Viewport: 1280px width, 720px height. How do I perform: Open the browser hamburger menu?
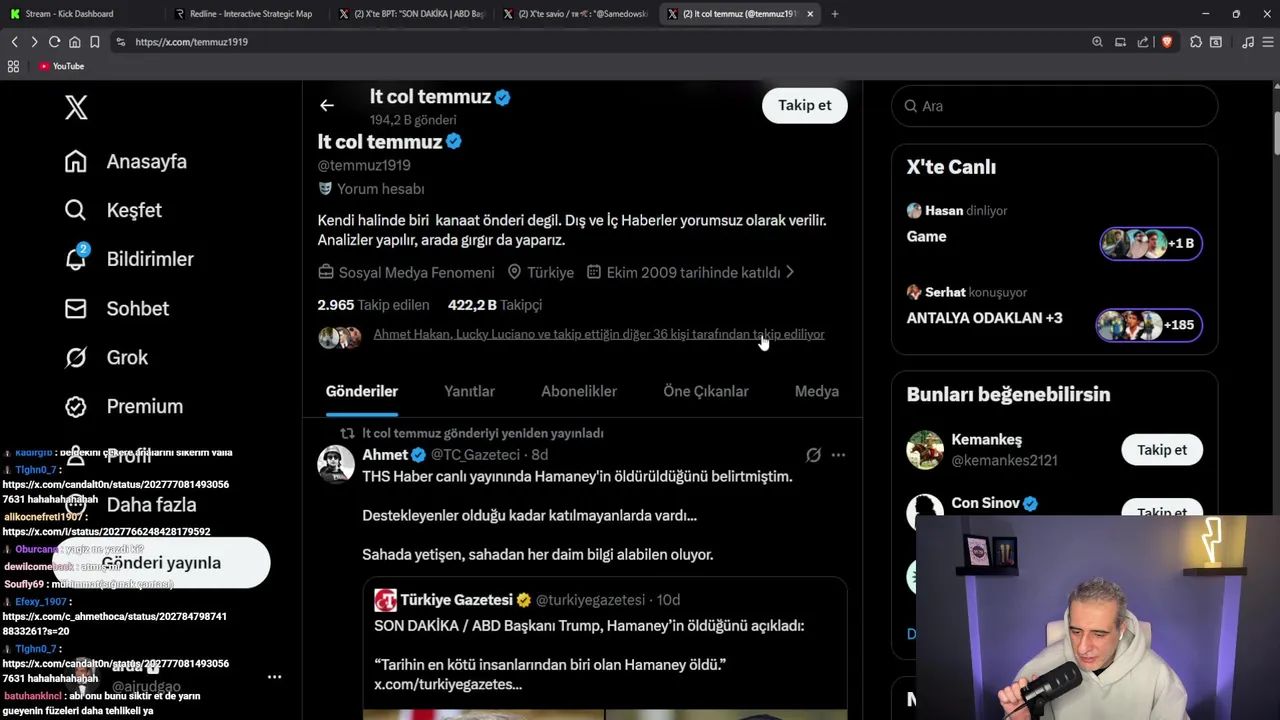pos(1268,42)
